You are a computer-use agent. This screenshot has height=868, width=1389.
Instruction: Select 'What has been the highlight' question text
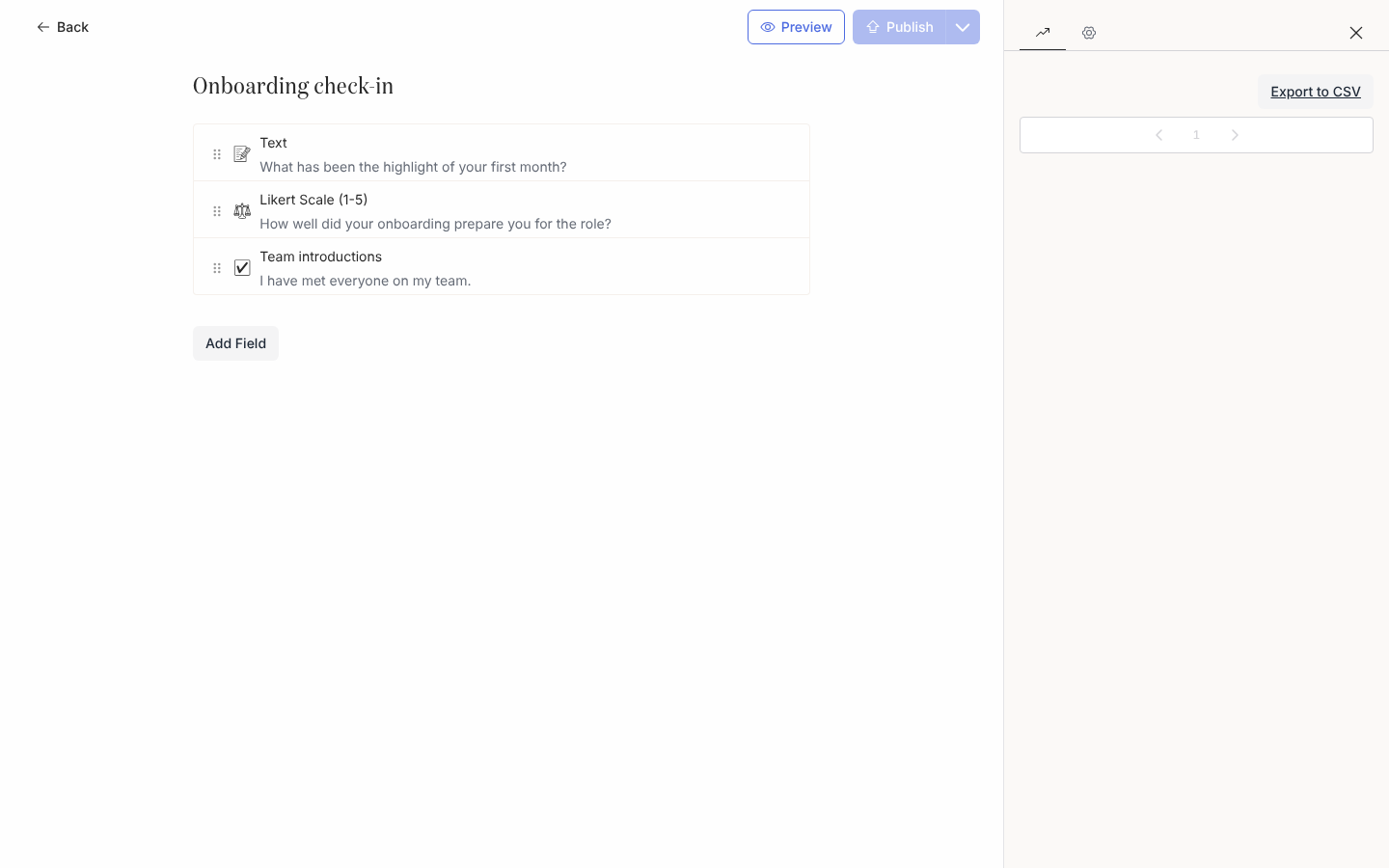413,167
